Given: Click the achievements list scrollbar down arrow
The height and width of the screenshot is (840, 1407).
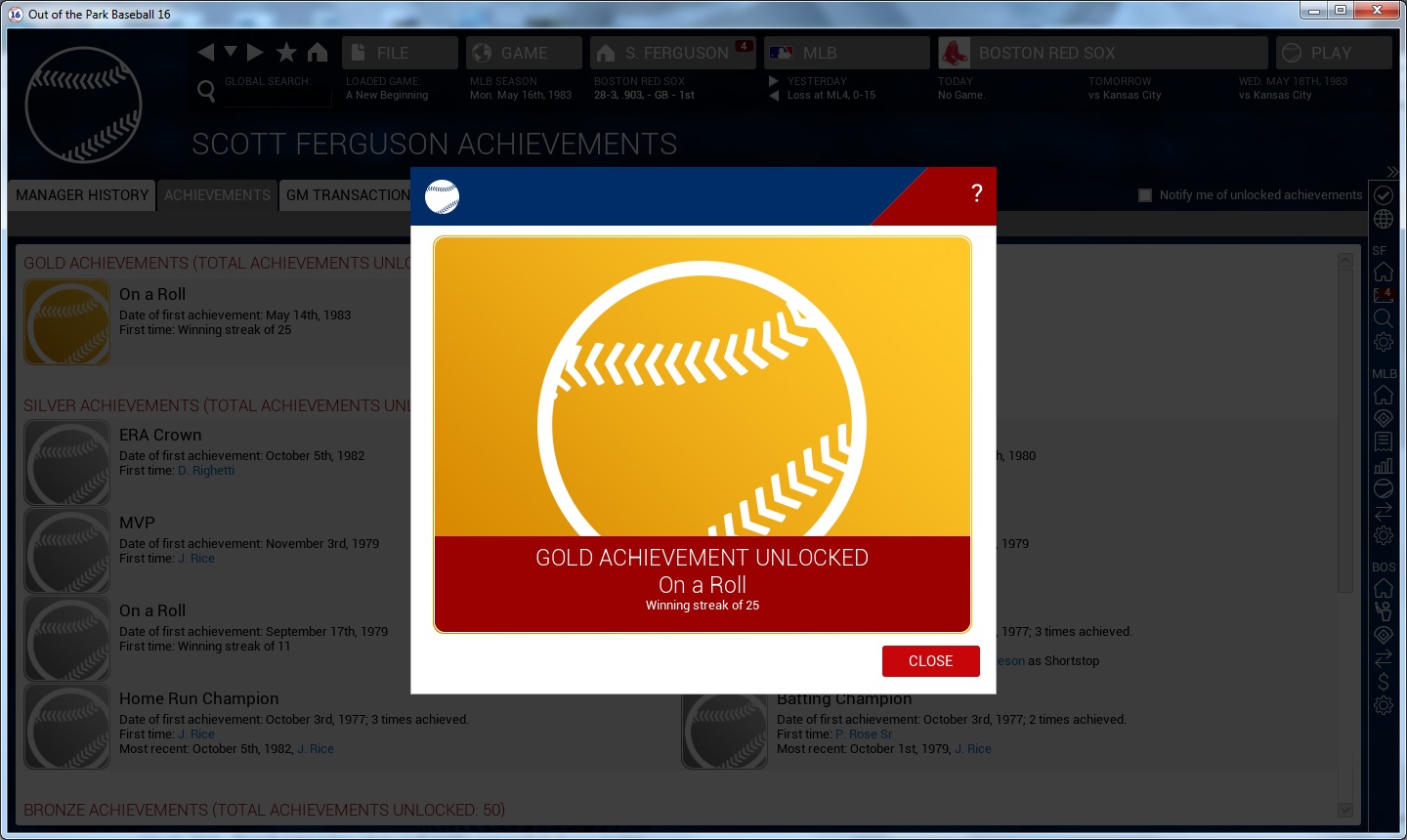Looking at the screenshot, I should point(1345,810).
